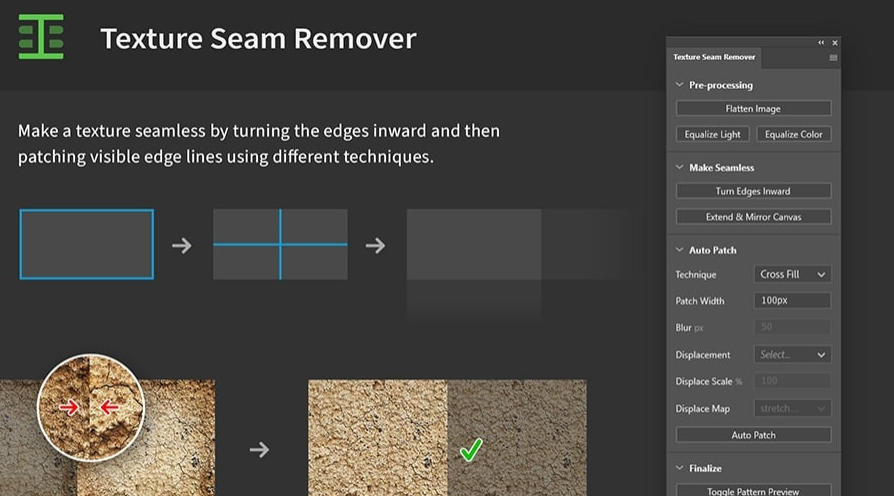
Task: Collapse the Pre-processing section
Action: (680, 86)
